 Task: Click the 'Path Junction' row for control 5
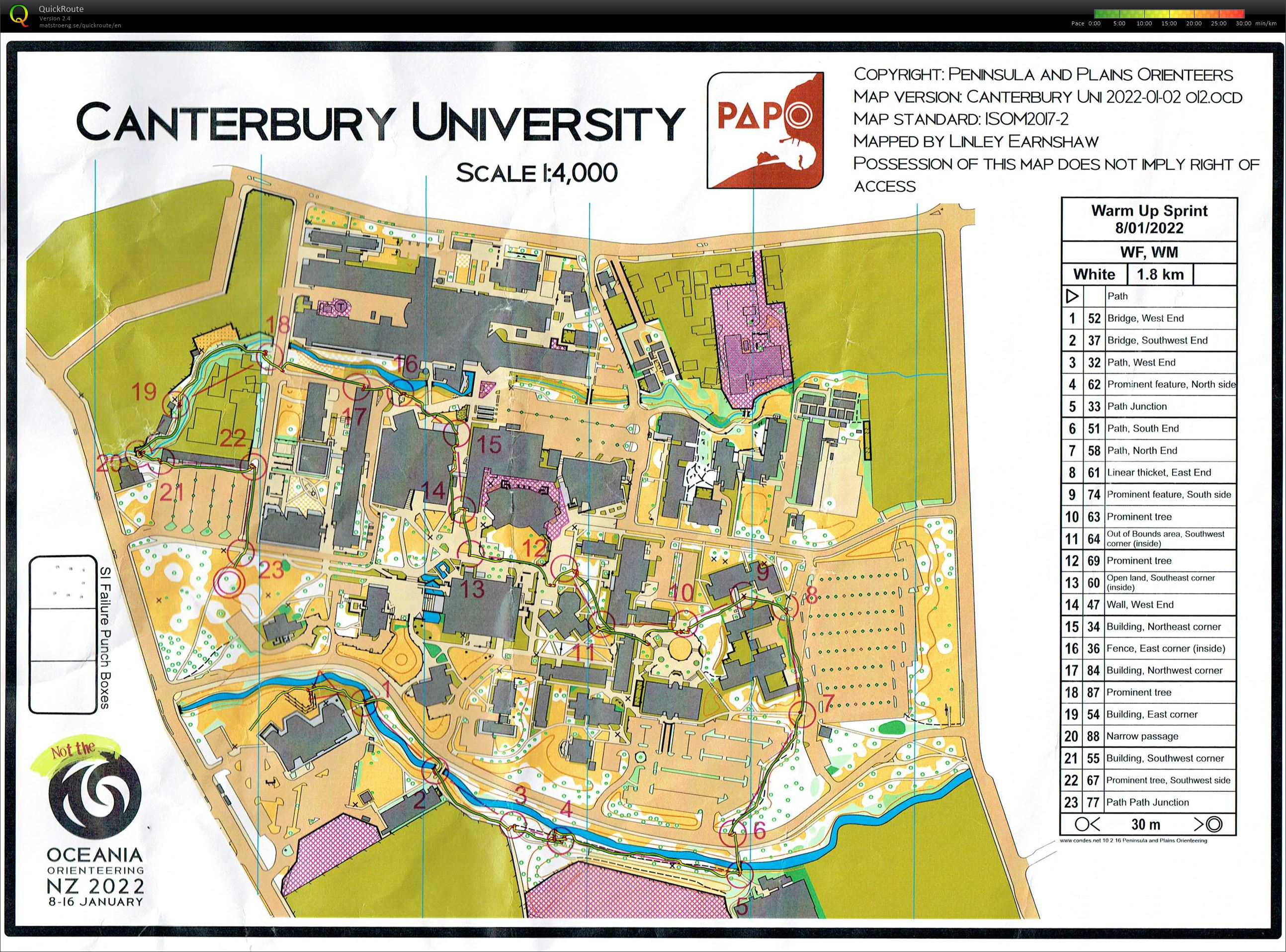[1149, 406]
